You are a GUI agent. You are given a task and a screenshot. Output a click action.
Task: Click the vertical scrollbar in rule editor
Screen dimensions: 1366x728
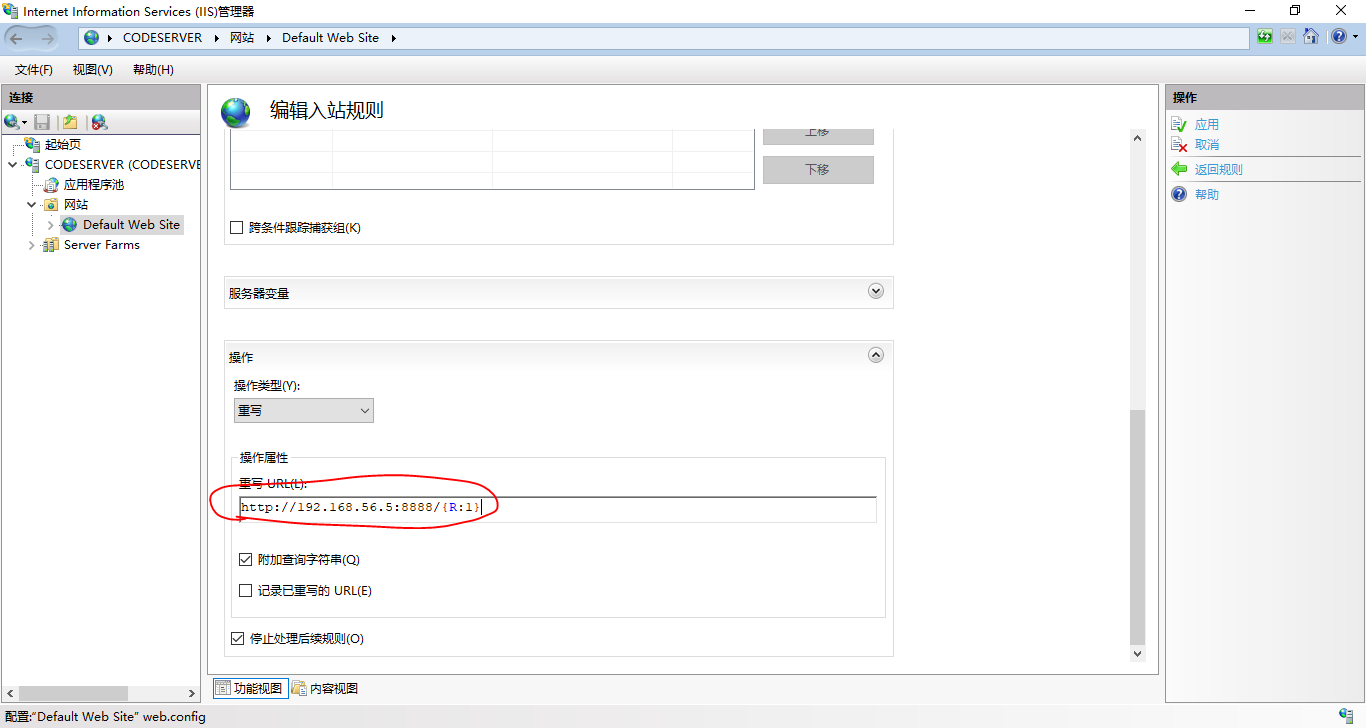[x=1137, y=520]
